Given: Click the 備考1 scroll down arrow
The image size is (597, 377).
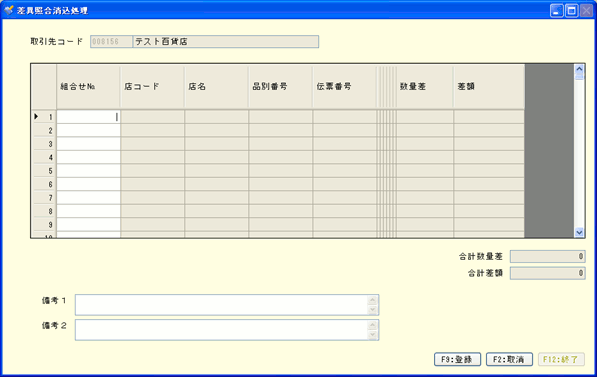Looking at the screenshot, I should [372, 310].
